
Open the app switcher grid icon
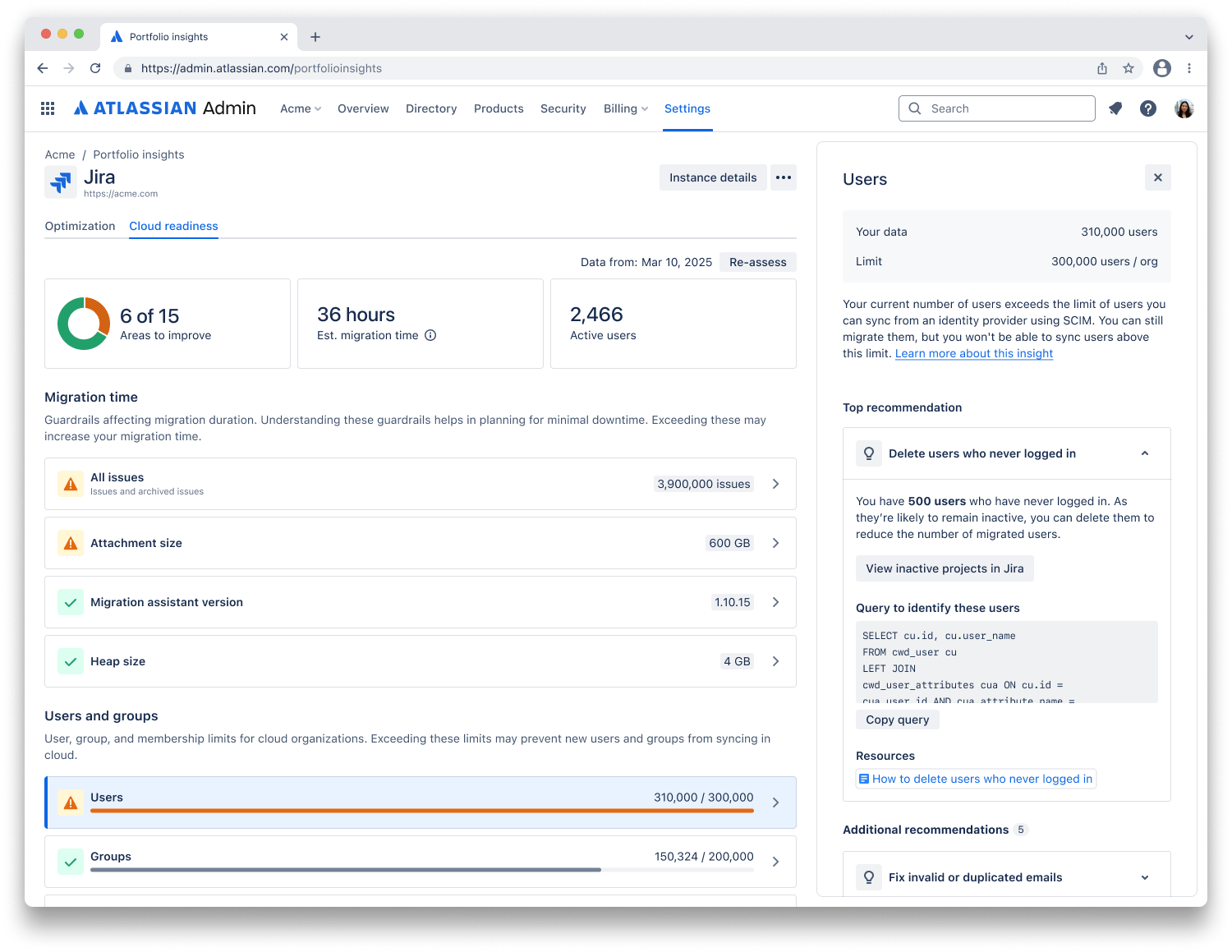pos(48,108)
